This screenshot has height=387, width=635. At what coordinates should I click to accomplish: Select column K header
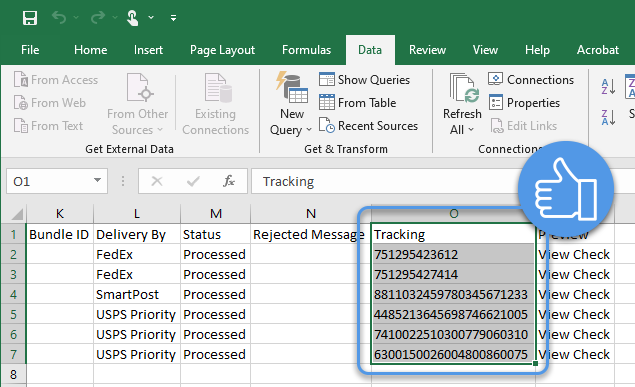pos(60,214)
